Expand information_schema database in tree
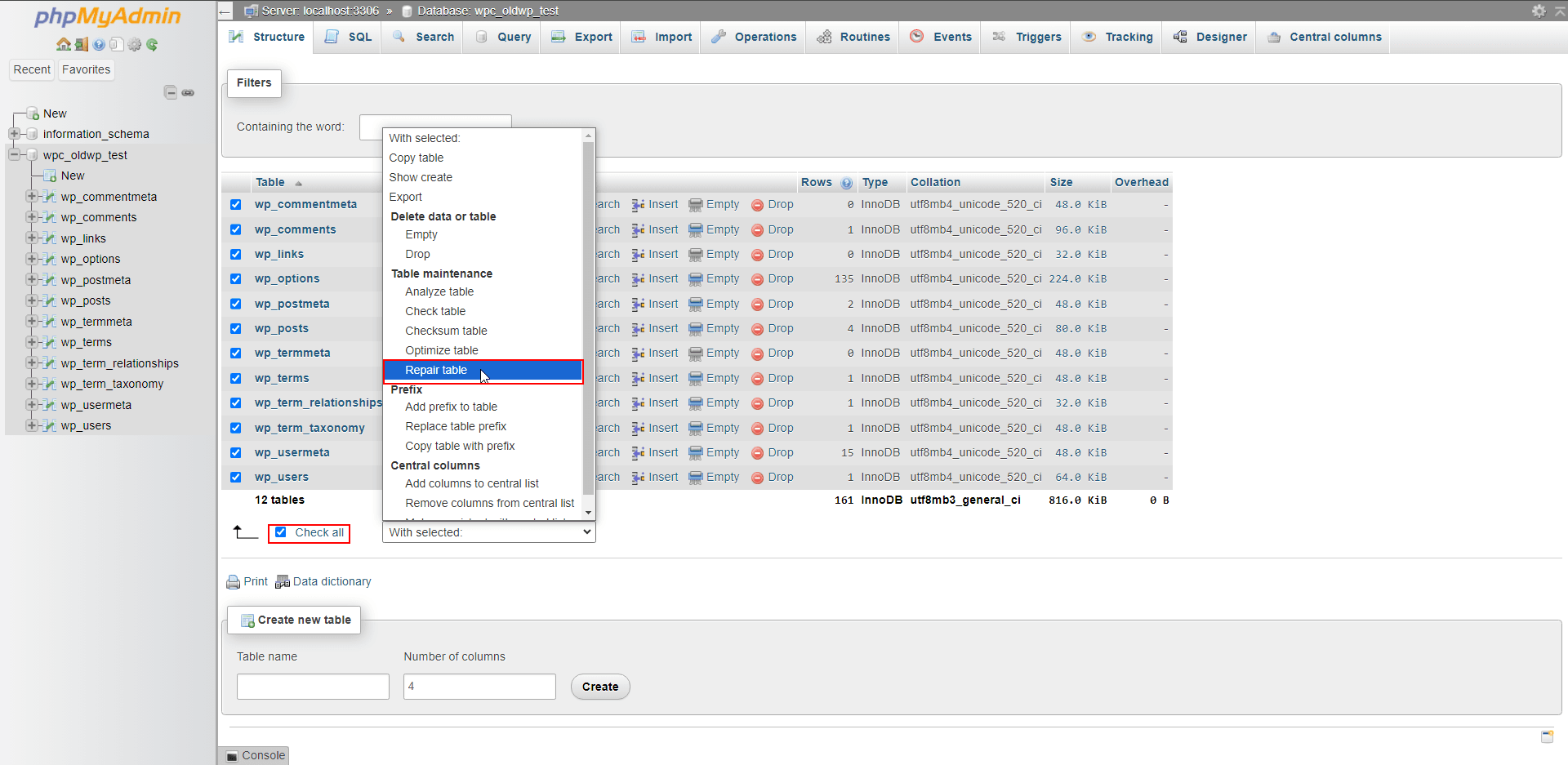Viewport: 1568px width, 765px height. click(14, 134)
